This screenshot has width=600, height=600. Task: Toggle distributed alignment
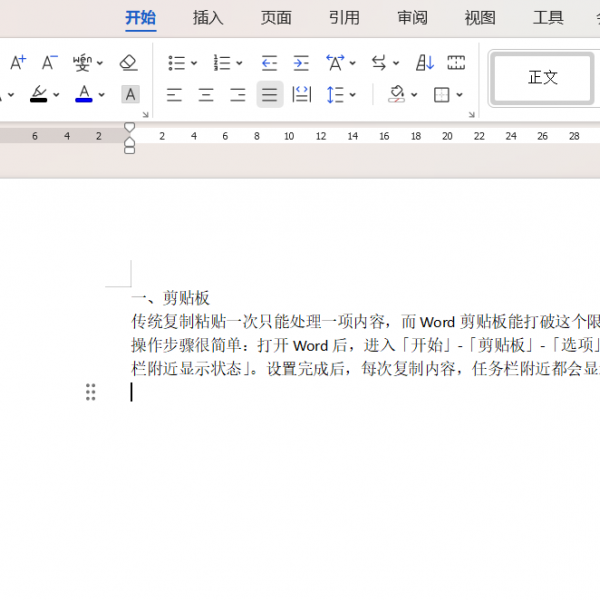[301, 95]
